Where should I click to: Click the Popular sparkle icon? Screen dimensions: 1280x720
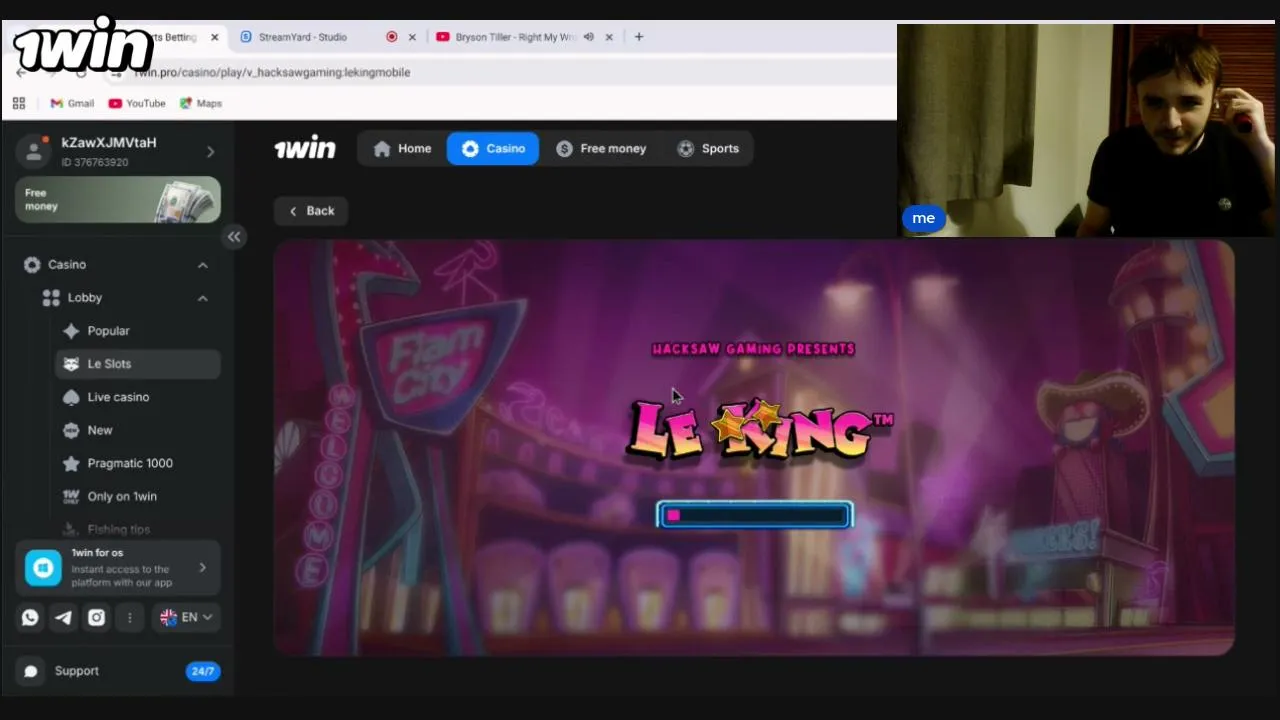pos(71,331)
